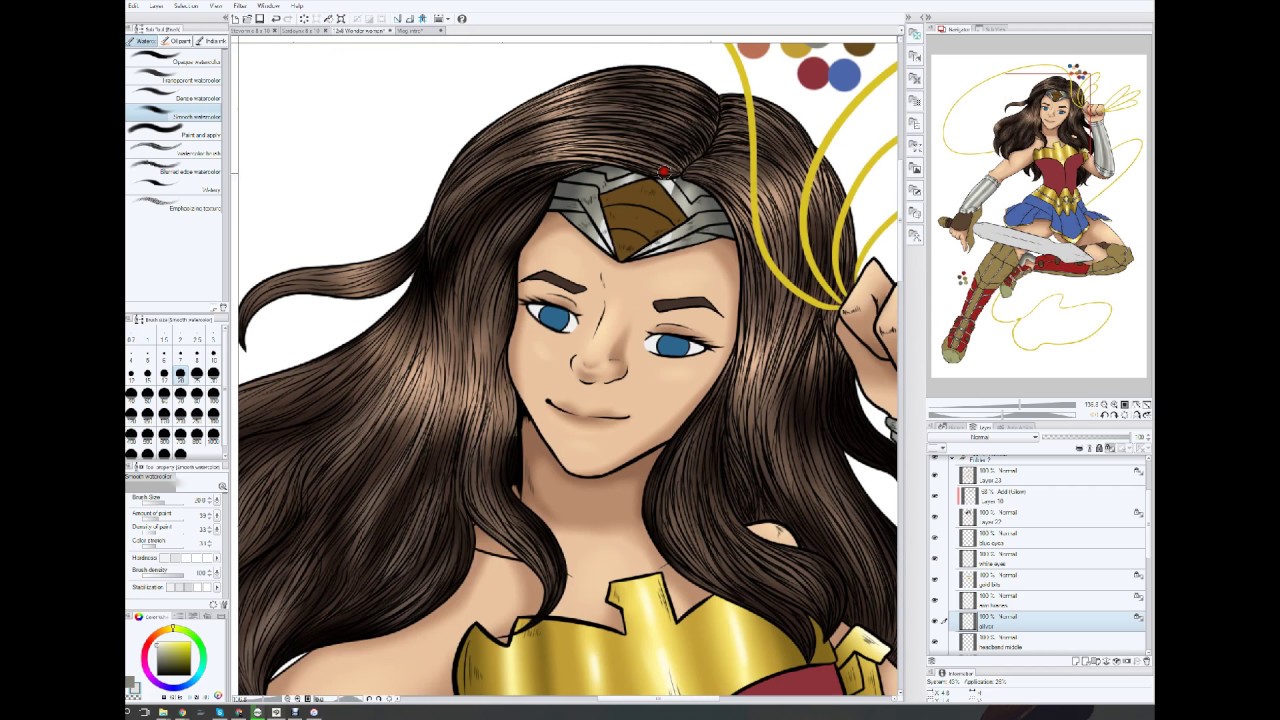
Task: Hide Layer 22 with eye icon
Action: [x=935, y=517]
